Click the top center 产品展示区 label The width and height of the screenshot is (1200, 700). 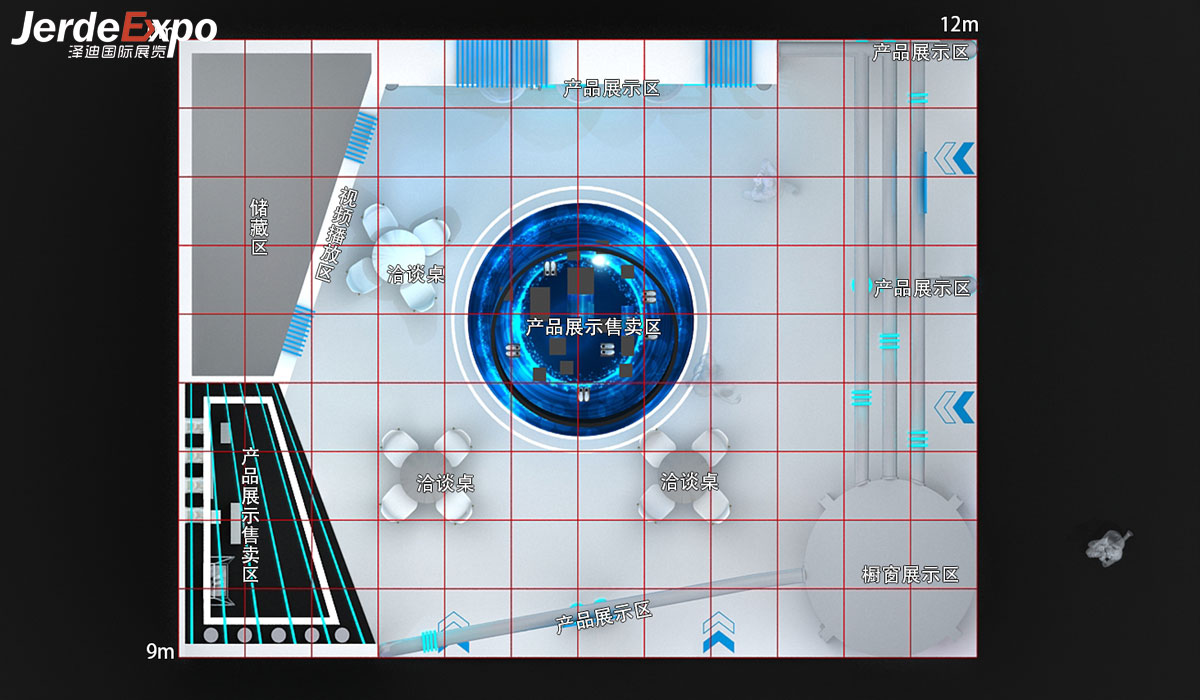click(x=611, y=89)
